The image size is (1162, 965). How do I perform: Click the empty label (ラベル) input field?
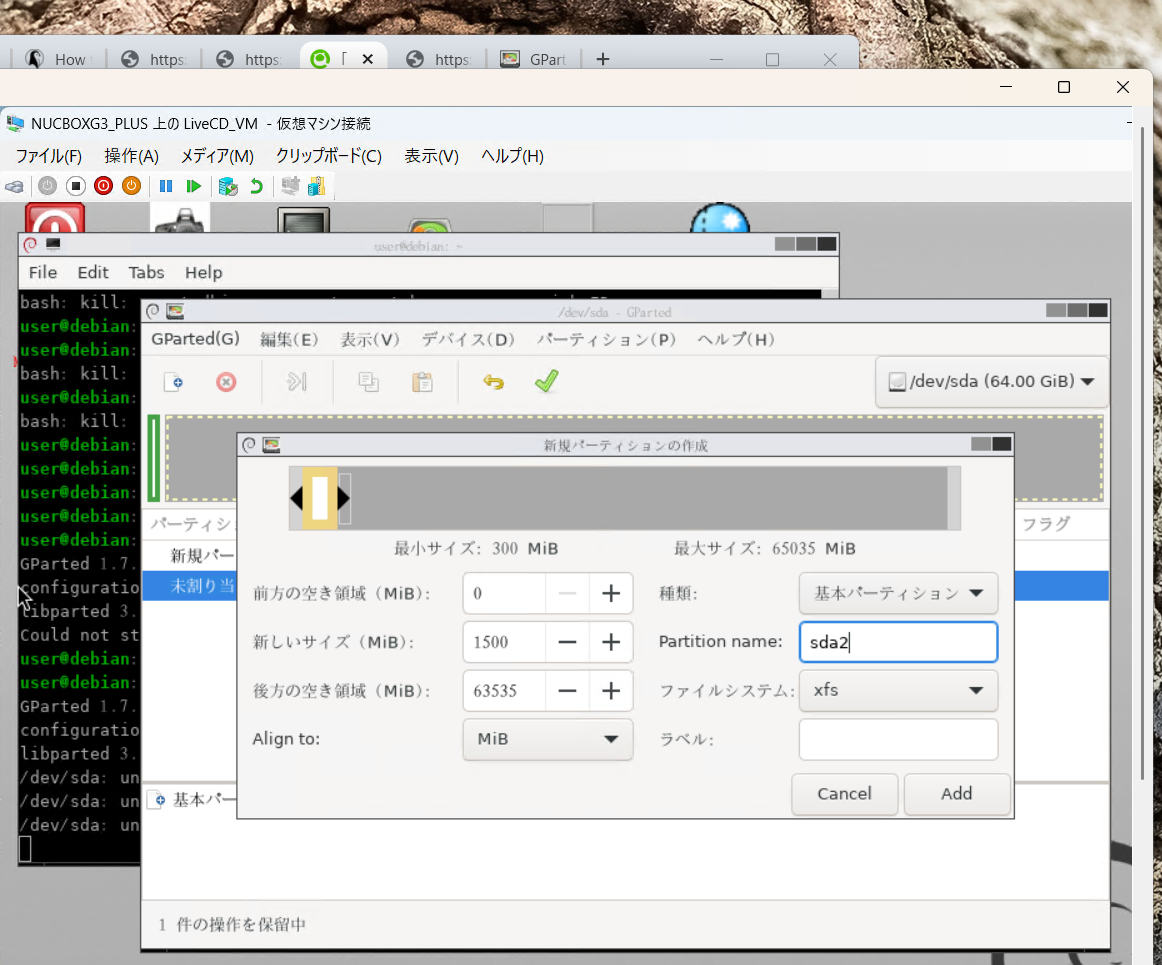pyautogui.click(x=898, y=739)
